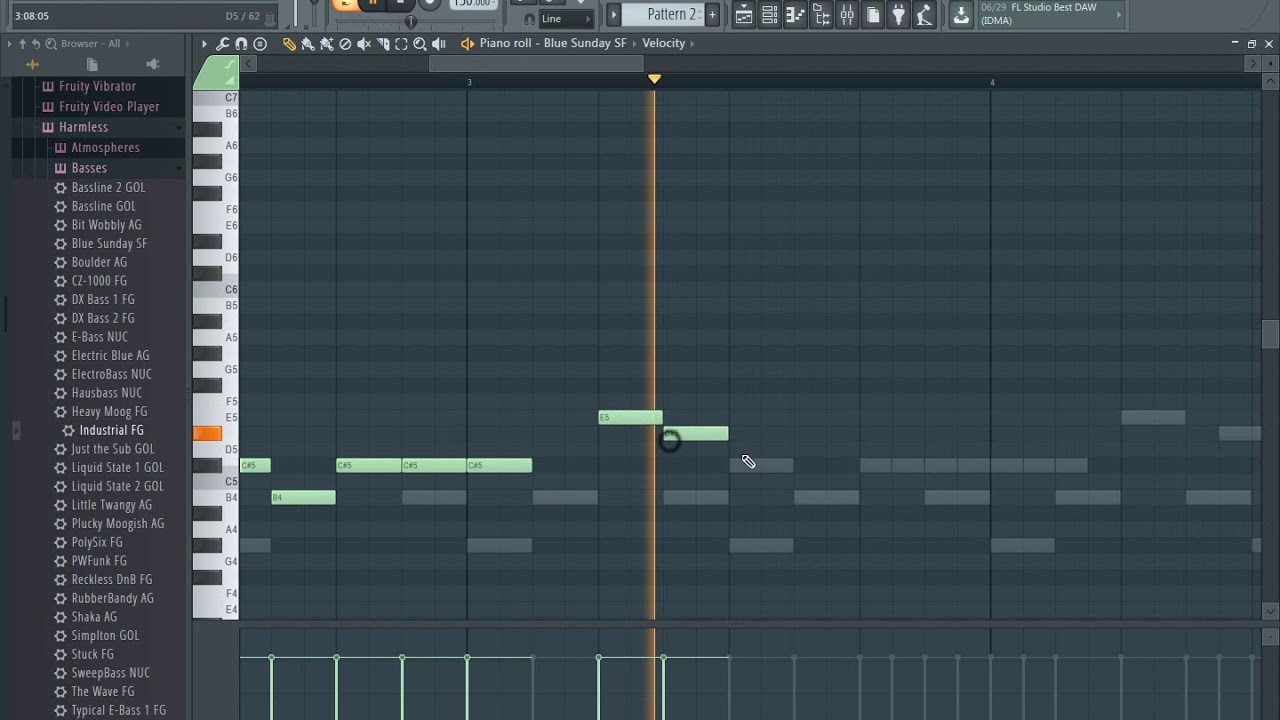Collapse the Basses folder
The height and width of the screenshot is (720, 1280).
tap(89, 168)
